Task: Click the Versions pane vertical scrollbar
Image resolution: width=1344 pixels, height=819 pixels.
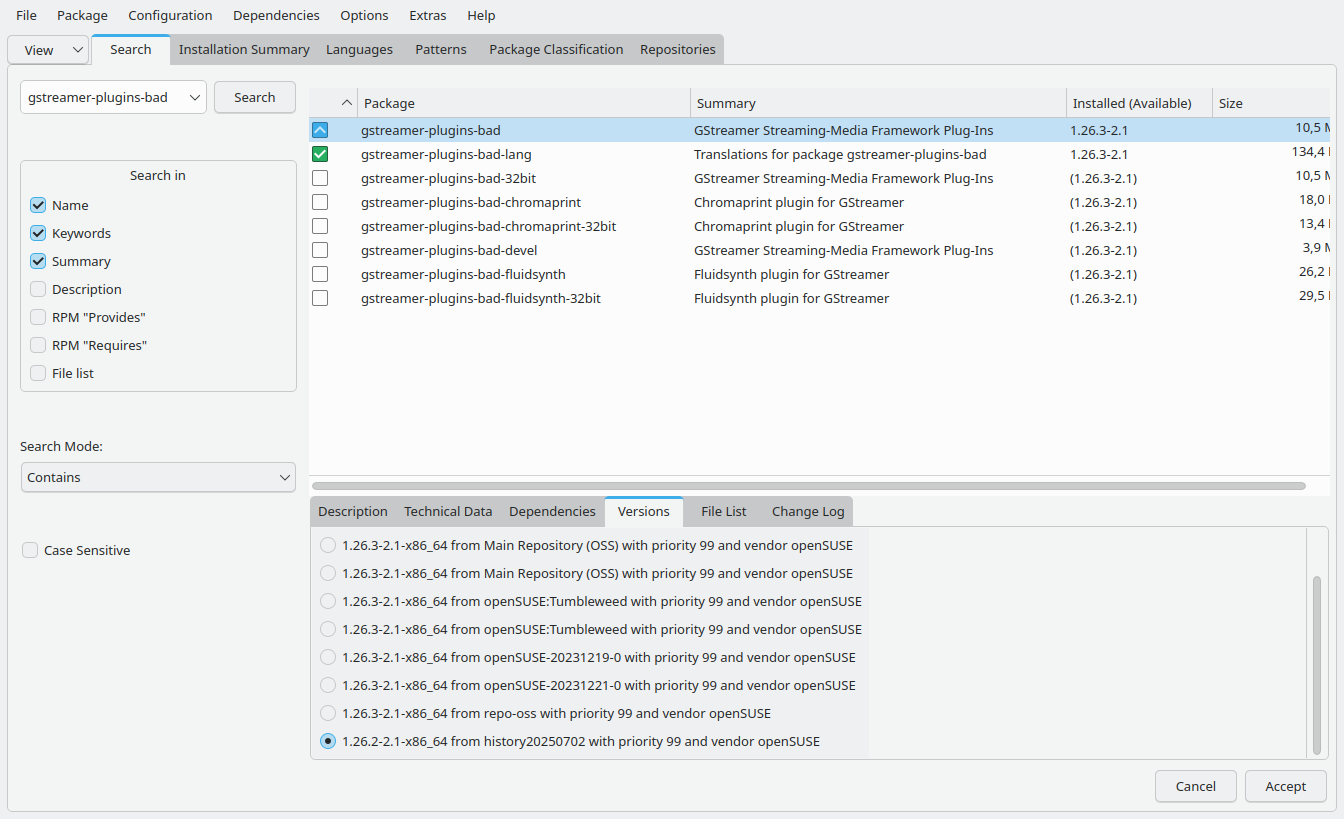Action: [x=1317, y=665]
